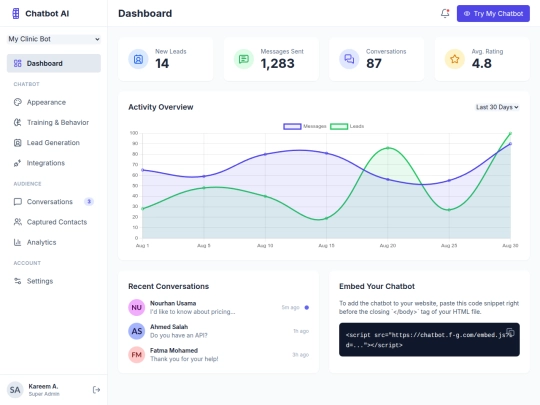The height and width of the screenshot is (405, 540).
Task: Click the Conversations unread badge showing 3
Action: pyautogui.click(x=89, y=202)
